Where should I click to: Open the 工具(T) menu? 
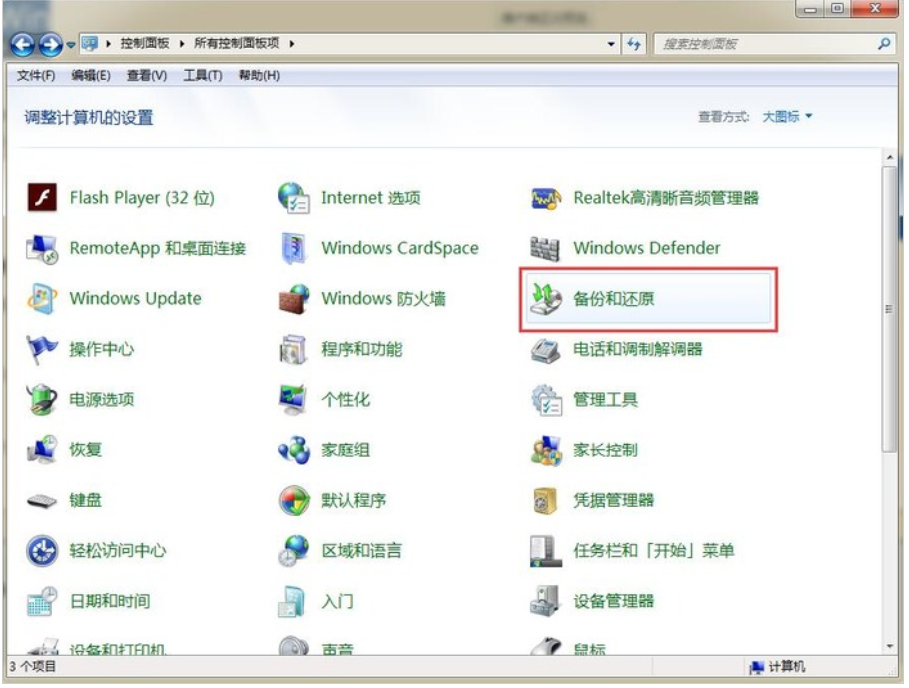[x=202, y=75]
